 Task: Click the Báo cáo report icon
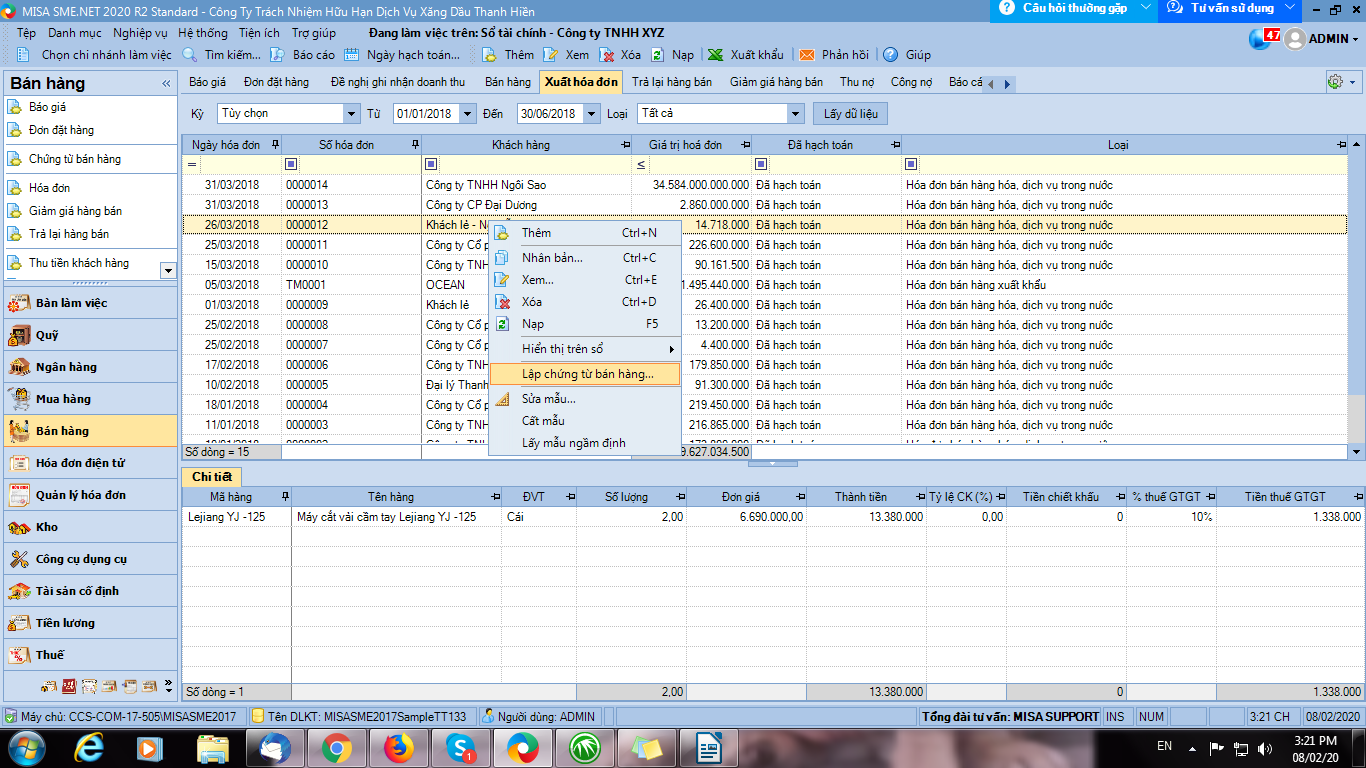(x=278, y=55)
